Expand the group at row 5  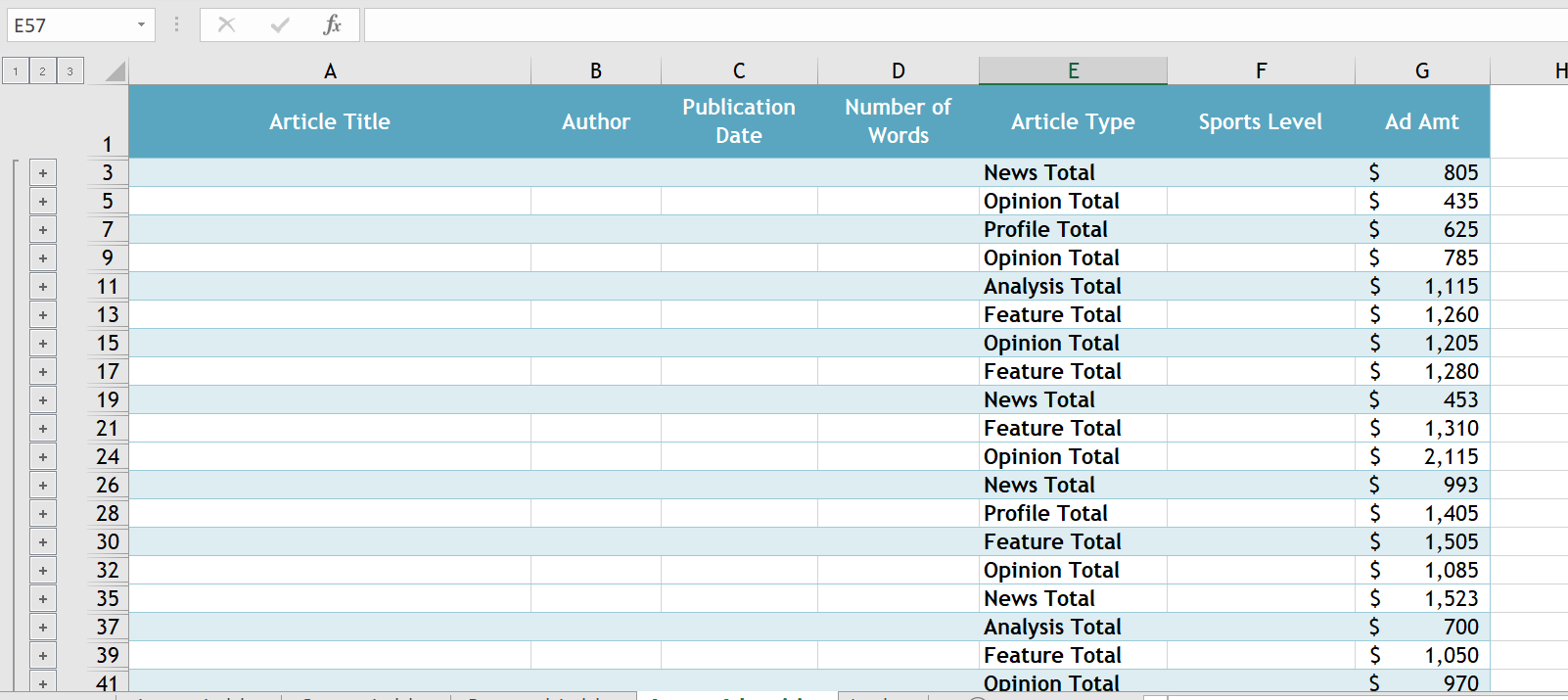pyautogui.click(x=43, y=202)
